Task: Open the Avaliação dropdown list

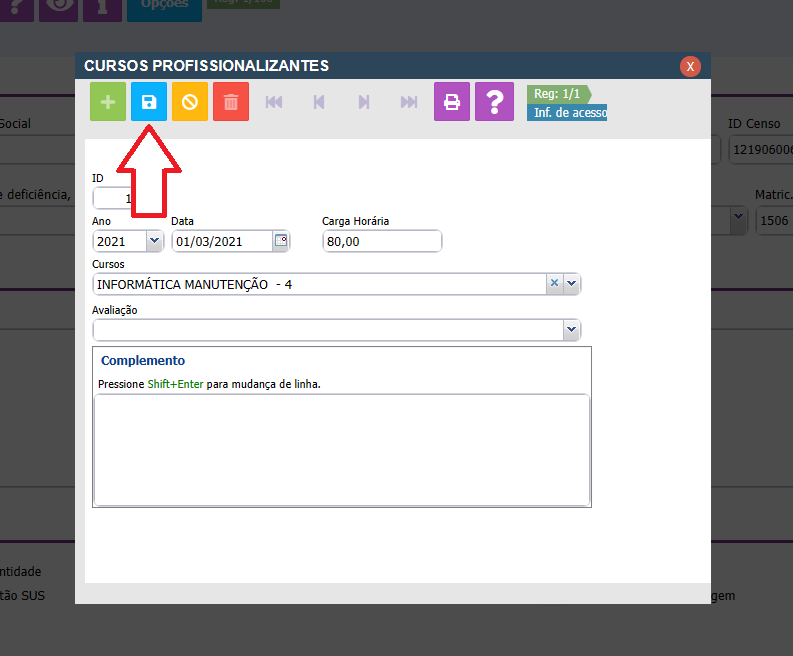Action: 571,329
